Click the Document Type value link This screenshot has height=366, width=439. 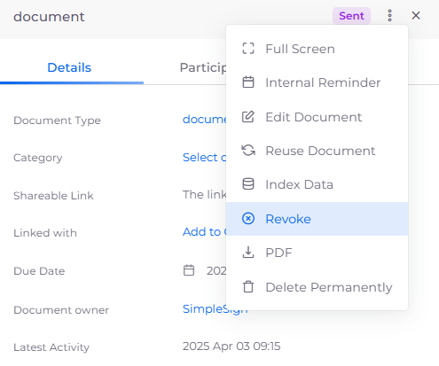pyautogui.click(x=204, y=119)
